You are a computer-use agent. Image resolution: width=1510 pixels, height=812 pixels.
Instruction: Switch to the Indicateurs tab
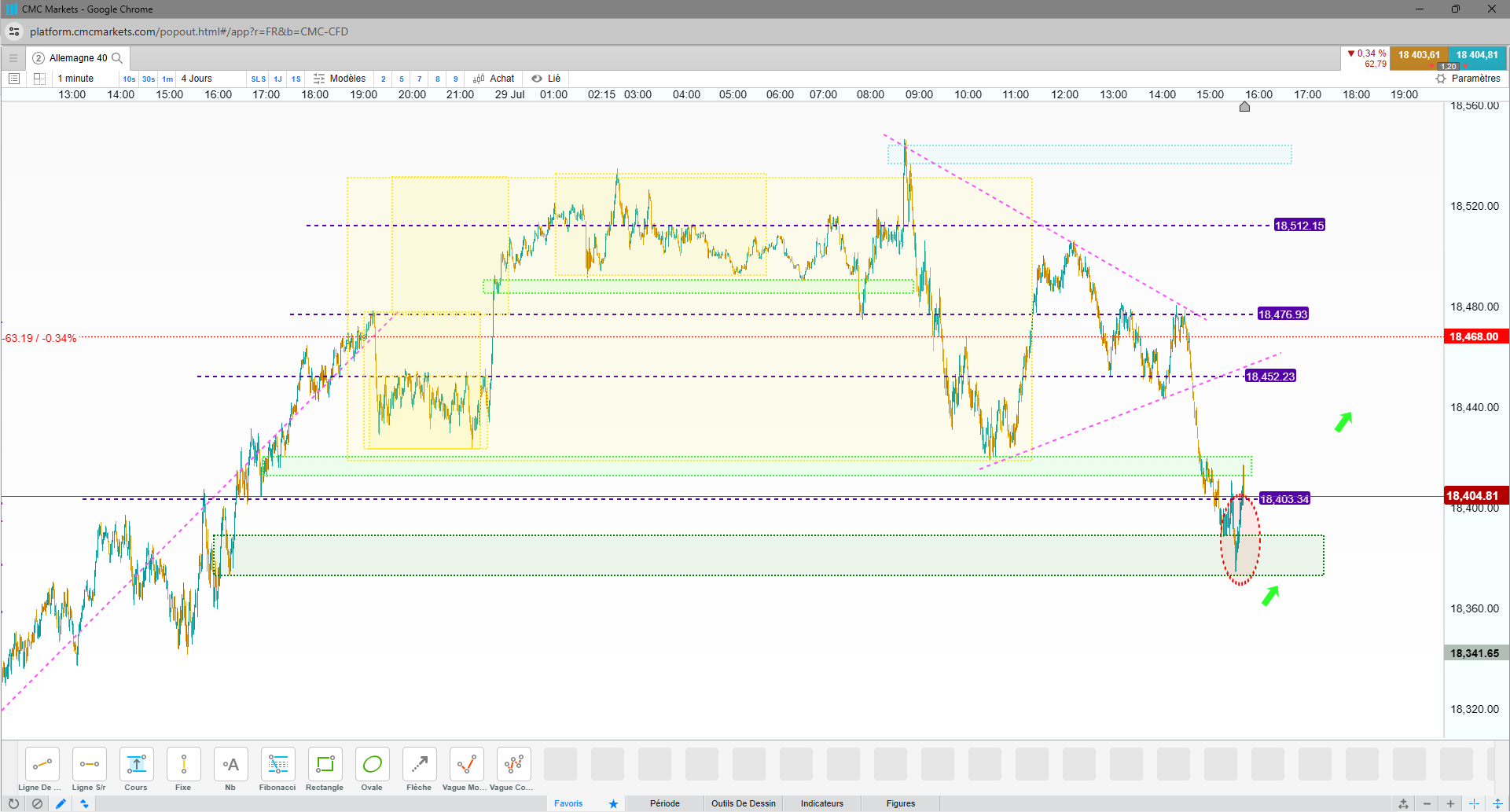click(x=822, y=803)
